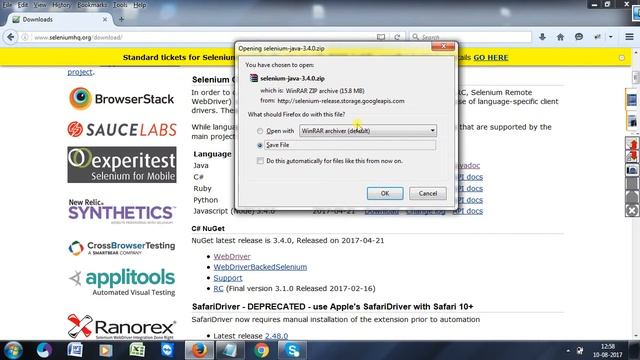The height and width of the screenshot is (360, 640).
Task: Click the Ranorex sponsor logo
Action: coord(122,327)
